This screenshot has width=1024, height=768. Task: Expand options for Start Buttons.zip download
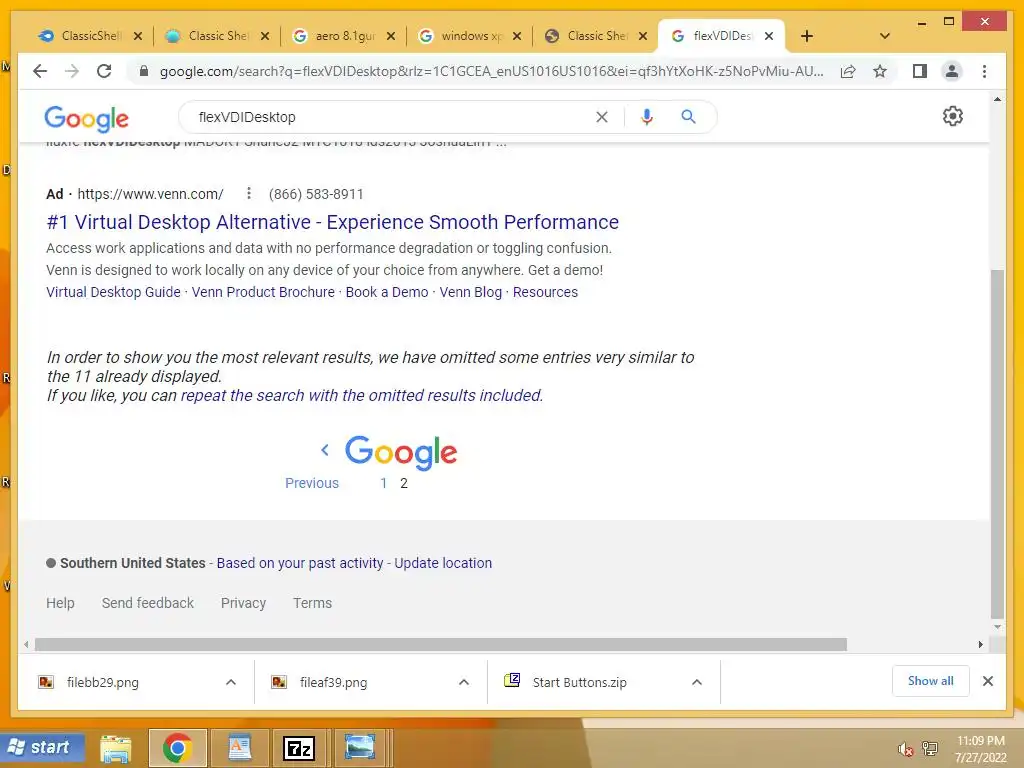point(697,682)
